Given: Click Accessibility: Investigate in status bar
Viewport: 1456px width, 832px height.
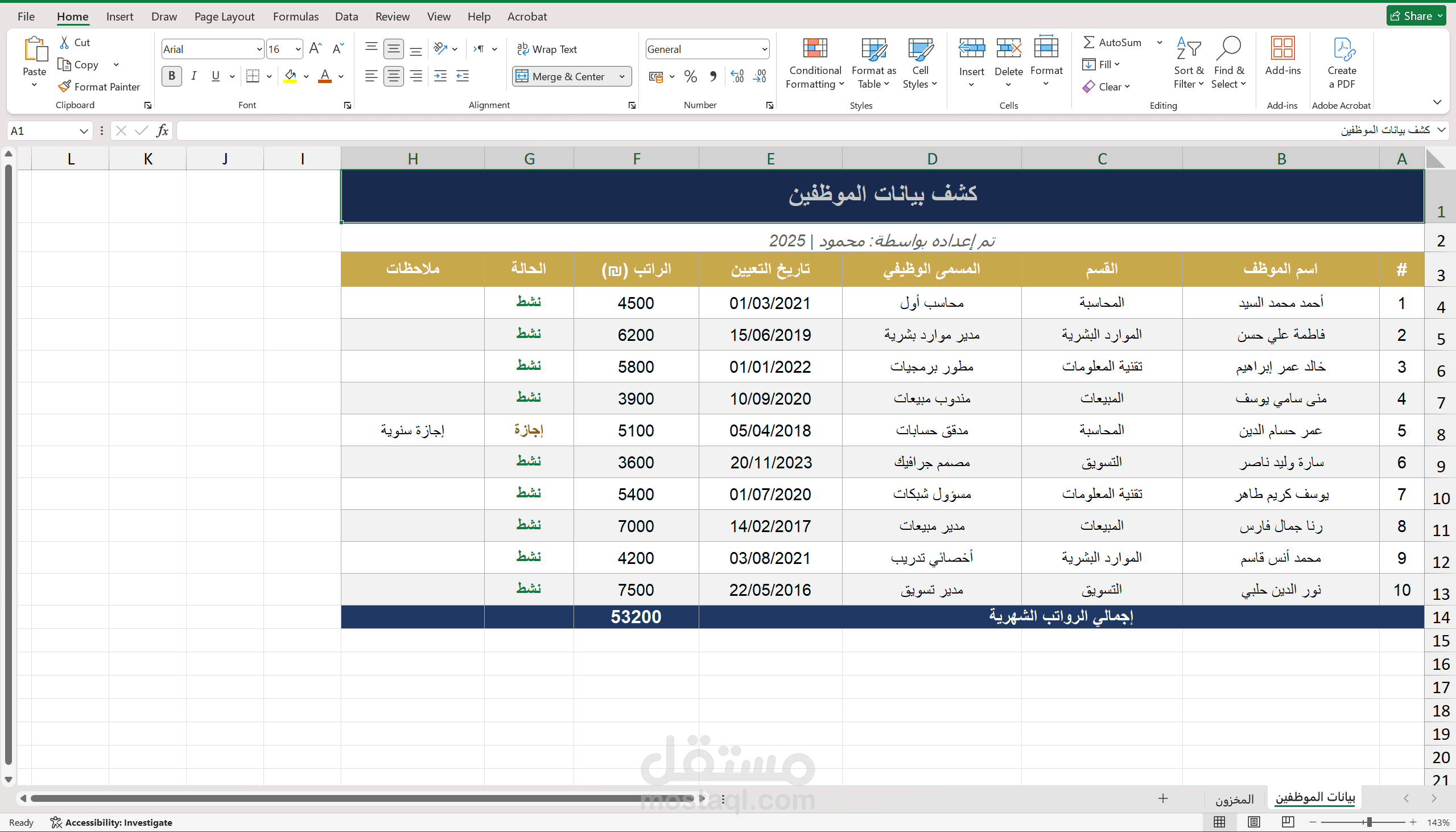Looking at the screenshot, I should [112, 822].
